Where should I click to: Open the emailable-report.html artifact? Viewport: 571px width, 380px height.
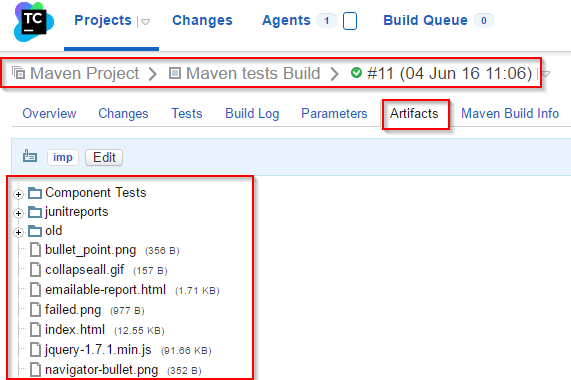click(x=105, y=290)
